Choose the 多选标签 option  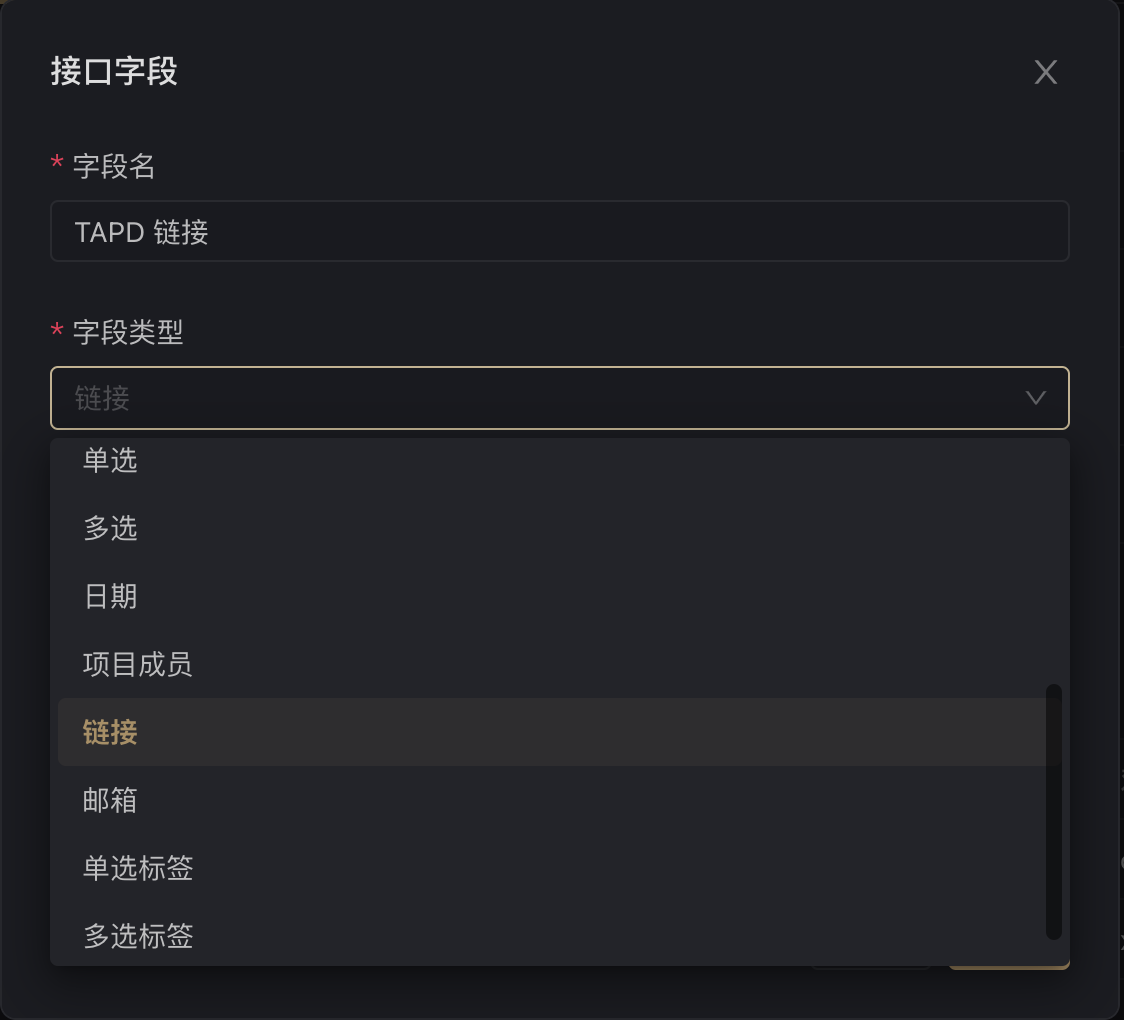[x=138, y=936]
